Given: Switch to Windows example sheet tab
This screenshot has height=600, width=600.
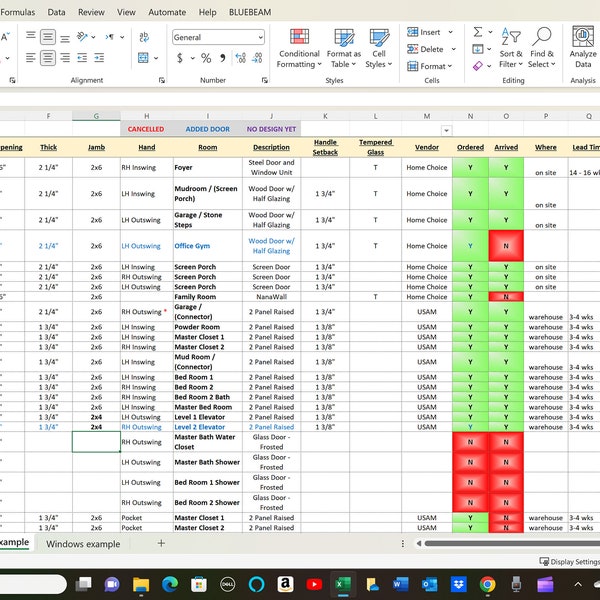Looking at the screenshot, I should [x=83, y=544].
